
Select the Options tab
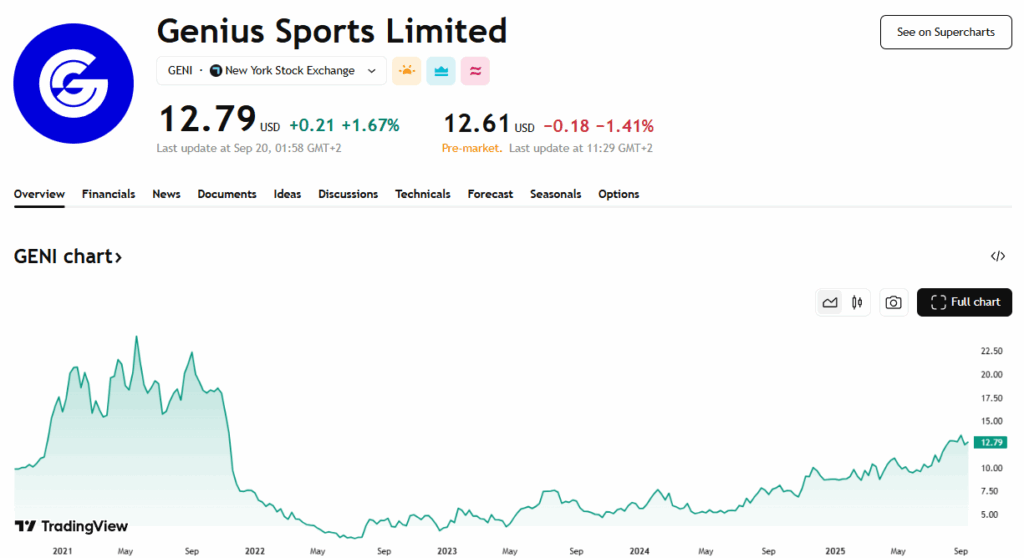pos(618,194)
